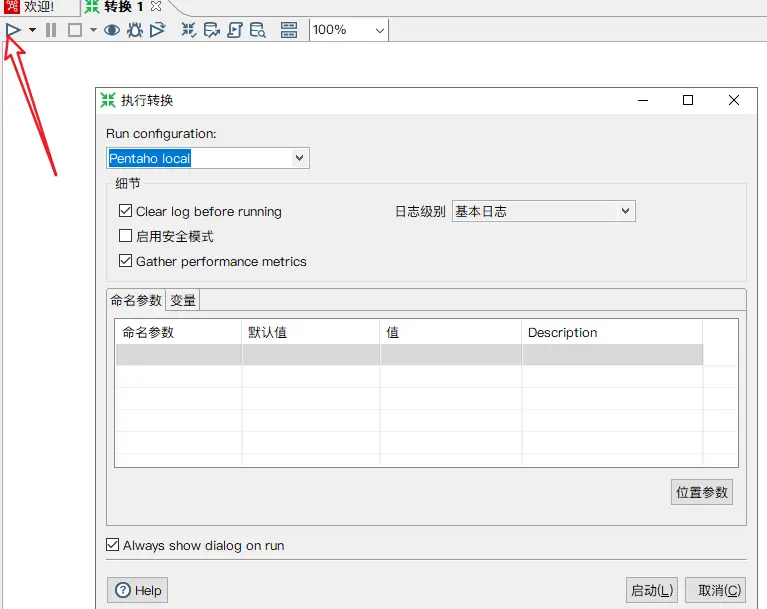The image size is (767, 609).
Task: Click the 值 column header
Action: tap(451, 332)
